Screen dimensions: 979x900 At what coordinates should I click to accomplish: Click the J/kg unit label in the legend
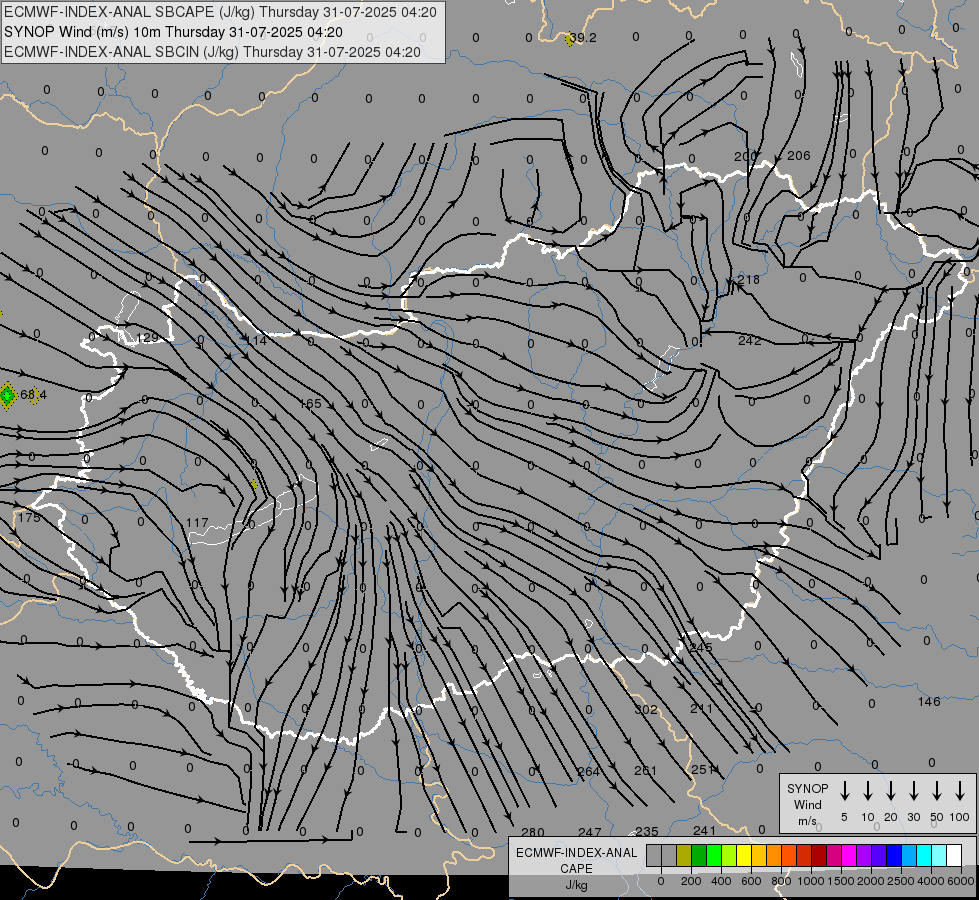576,885
